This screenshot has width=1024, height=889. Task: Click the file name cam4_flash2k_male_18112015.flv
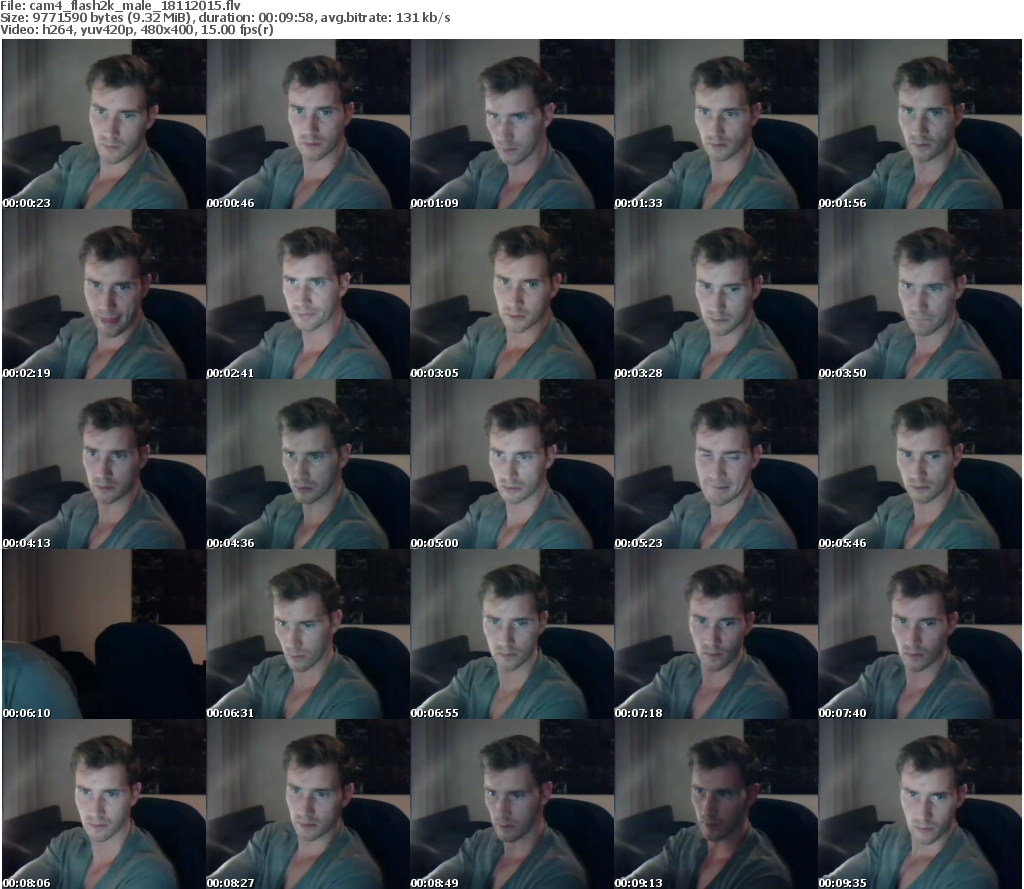click(x=135, y=6)
